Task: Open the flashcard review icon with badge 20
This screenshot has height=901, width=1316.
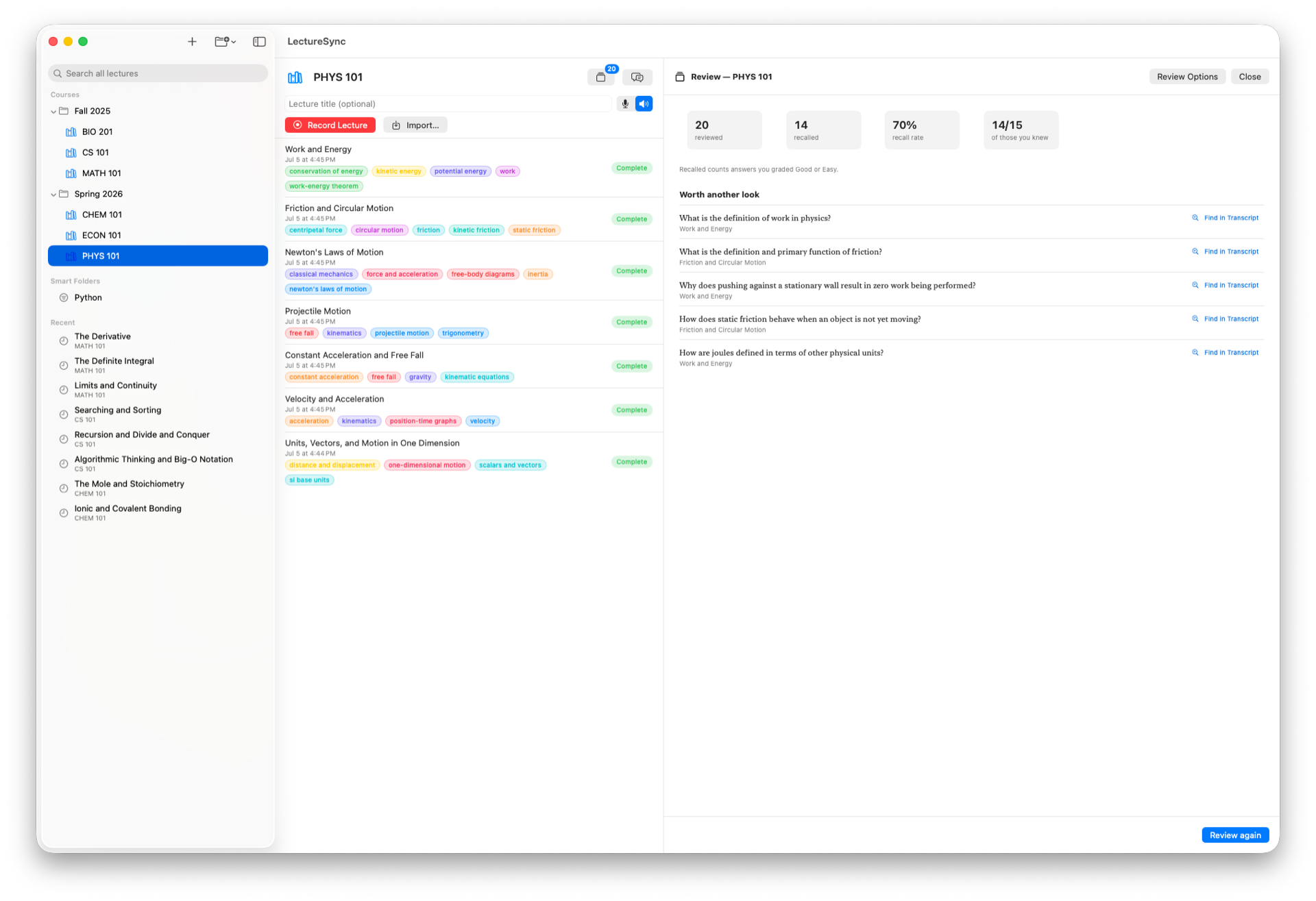Action: click(600, 77)
